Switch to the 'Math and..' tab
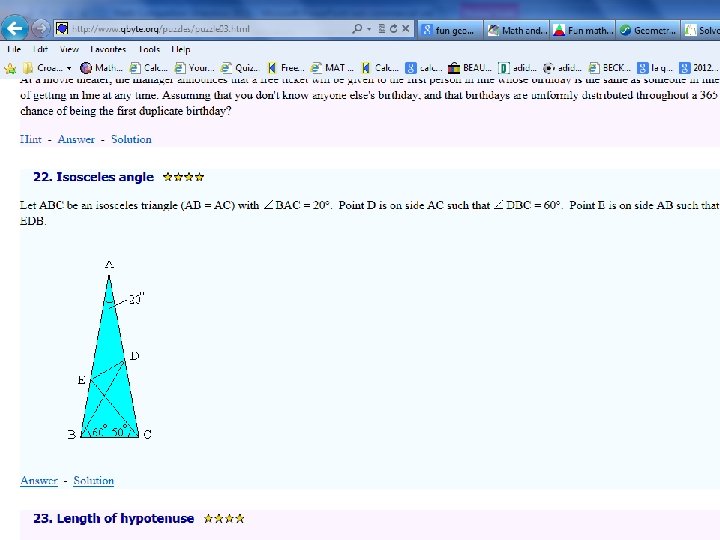This screenshot has width=720, height=540. (x=517, y=30)
